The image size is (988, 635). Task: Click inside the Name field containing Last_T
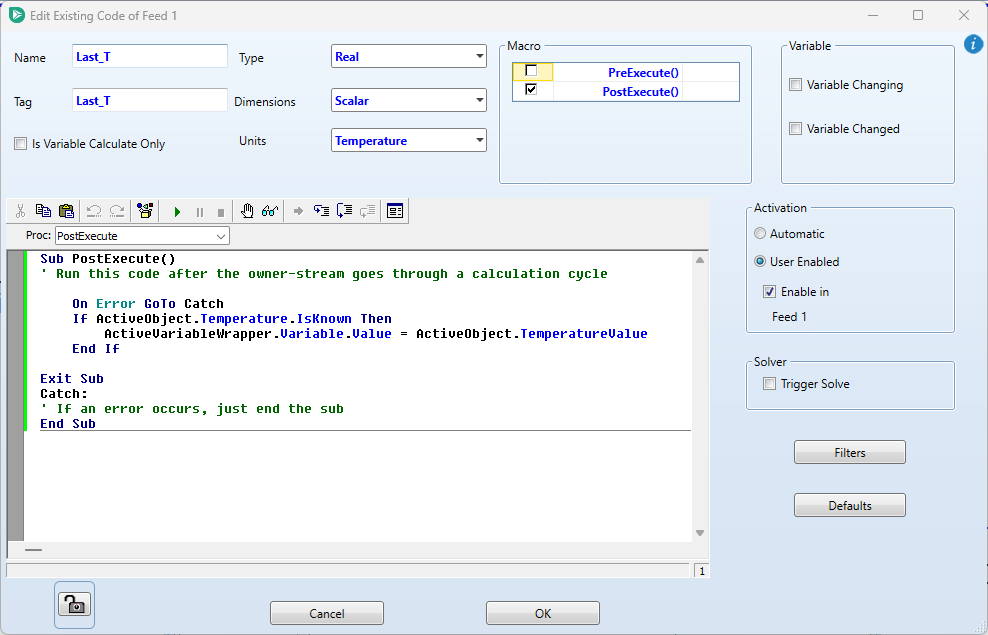point(149,56)
